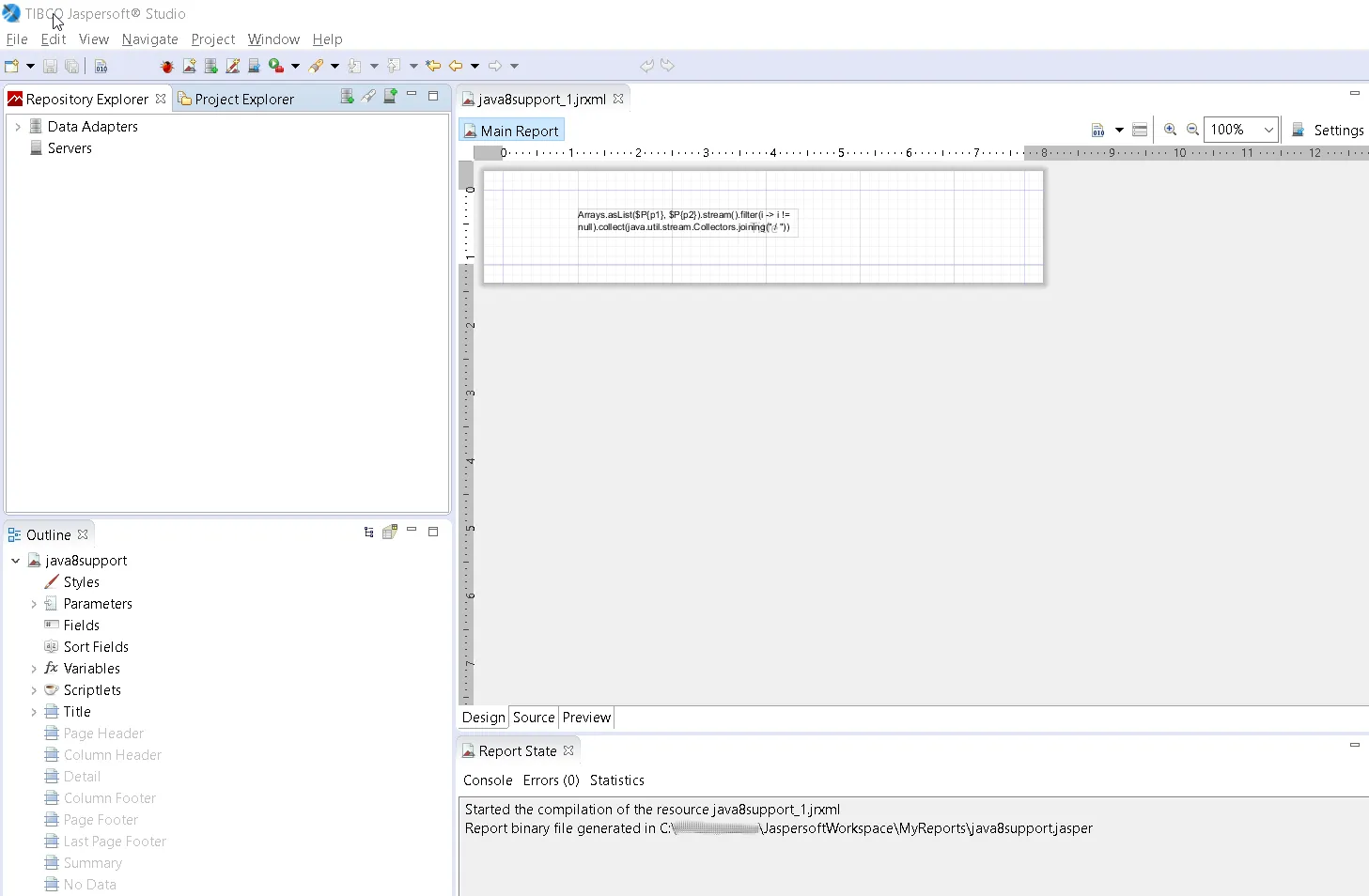Expand the Scriptlets outline node
1369x896 pixels.
pos(34,690)
